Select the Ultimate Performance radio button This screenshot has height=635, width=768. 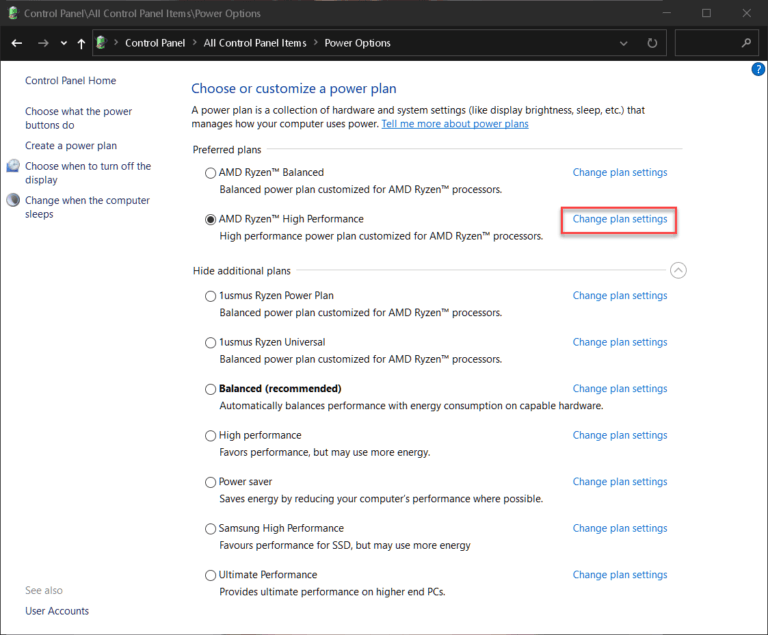coord(210,575)
